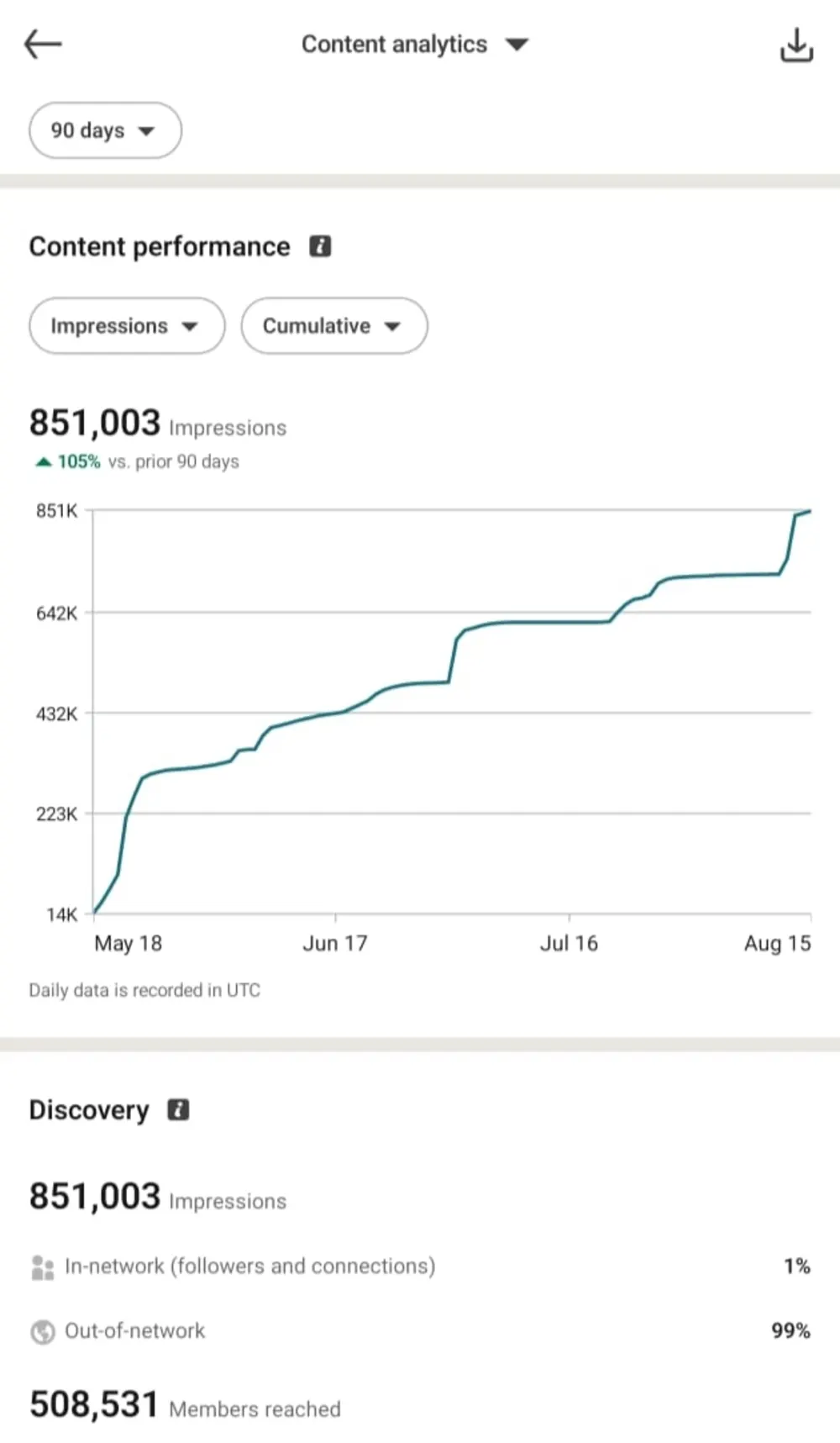Click the green upward trend triangle

(x=43, y=461)
